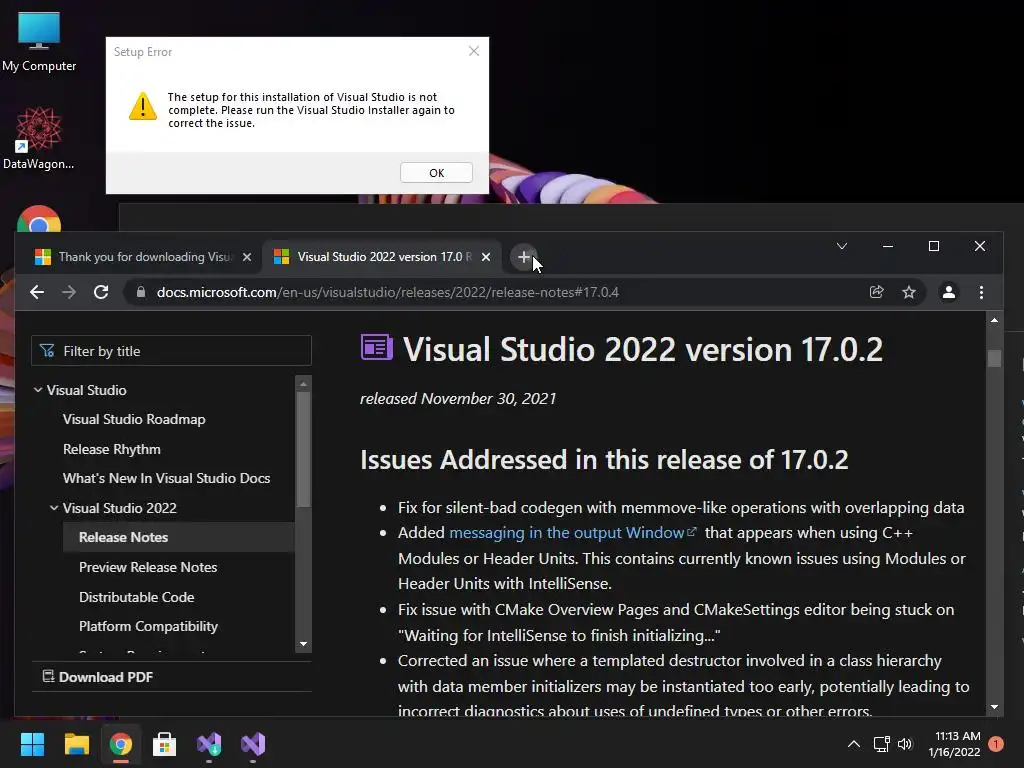Screen dimensions: 1024x768
Task: Open 'messaging in the output Window' link
Action: point(572,533)
